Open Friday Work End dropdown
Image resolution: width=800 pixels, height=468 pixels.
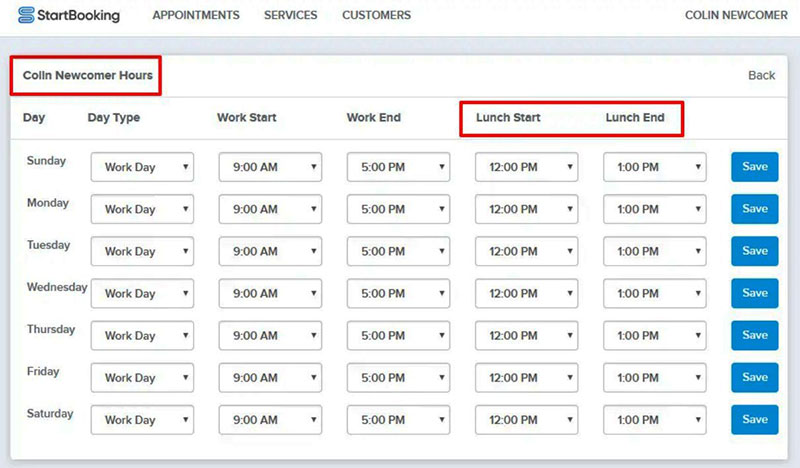pos(398,378)
